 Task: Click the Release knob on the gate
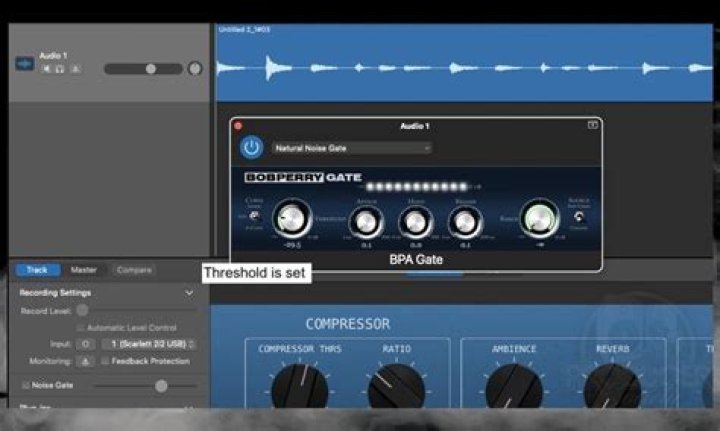point(465,223)
